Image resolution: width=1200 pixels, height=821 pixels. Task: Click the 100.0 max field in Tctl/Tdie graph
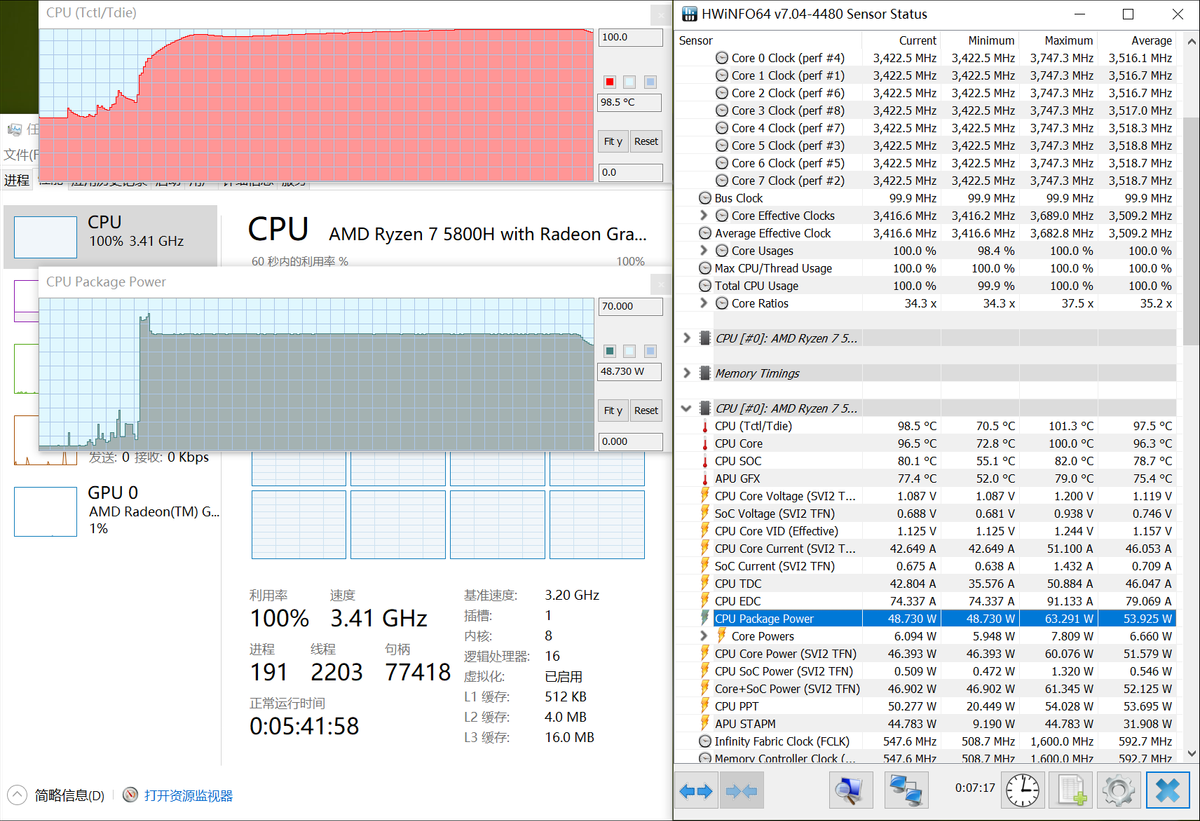click(630, 37)
